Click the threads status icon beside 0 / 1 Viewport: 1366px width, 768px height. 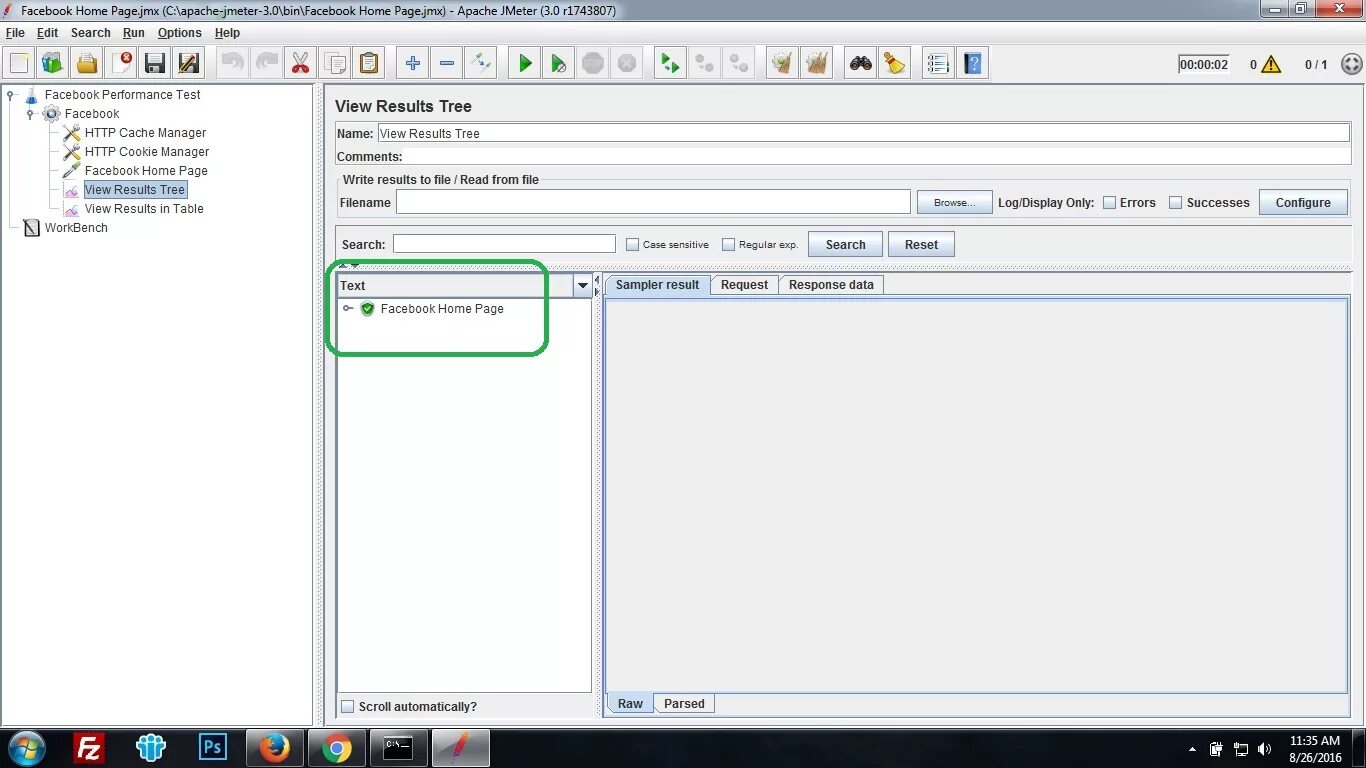[1351, 64]
